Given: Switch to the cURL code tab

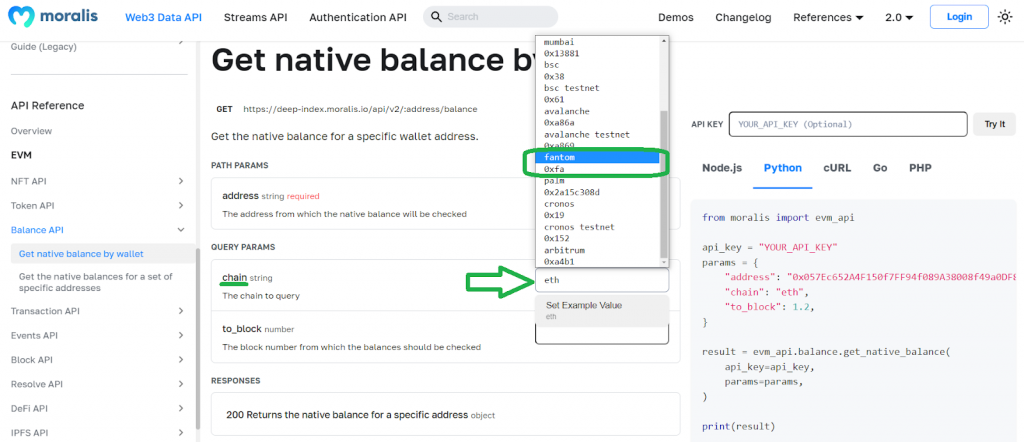Looking at the screenshot, I should 837,168.
